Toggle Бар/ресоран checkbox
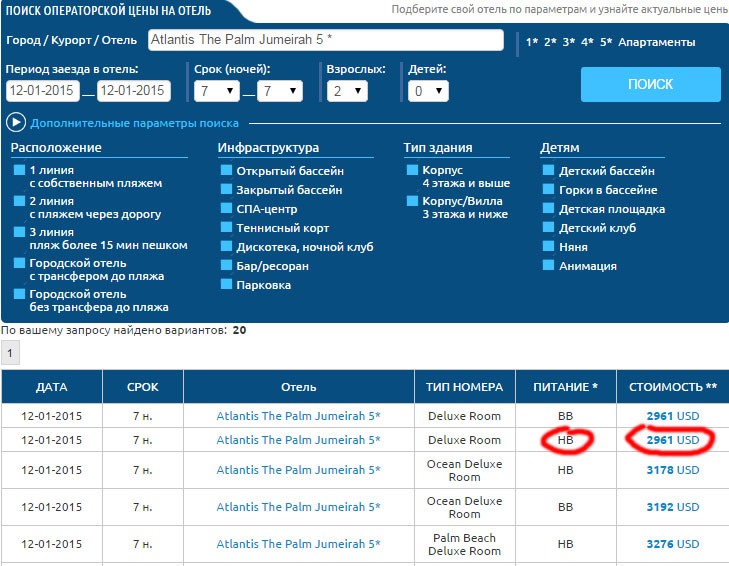 226,266
